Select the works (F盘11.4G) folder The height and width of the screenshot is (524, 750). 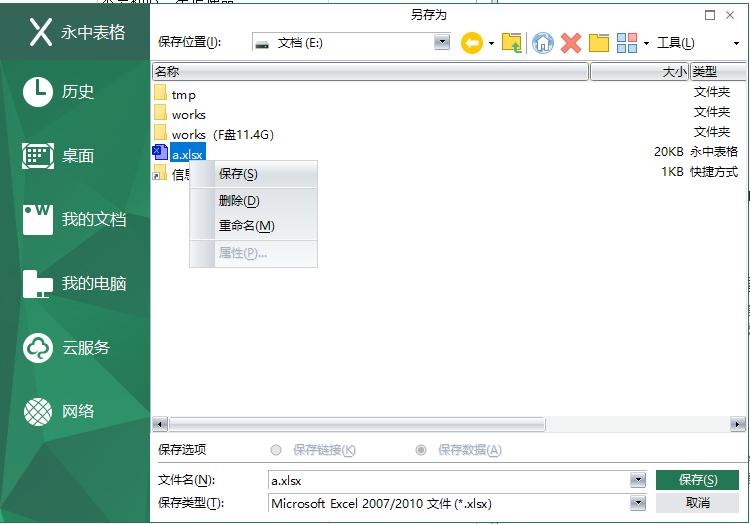(x=222, y=135)
